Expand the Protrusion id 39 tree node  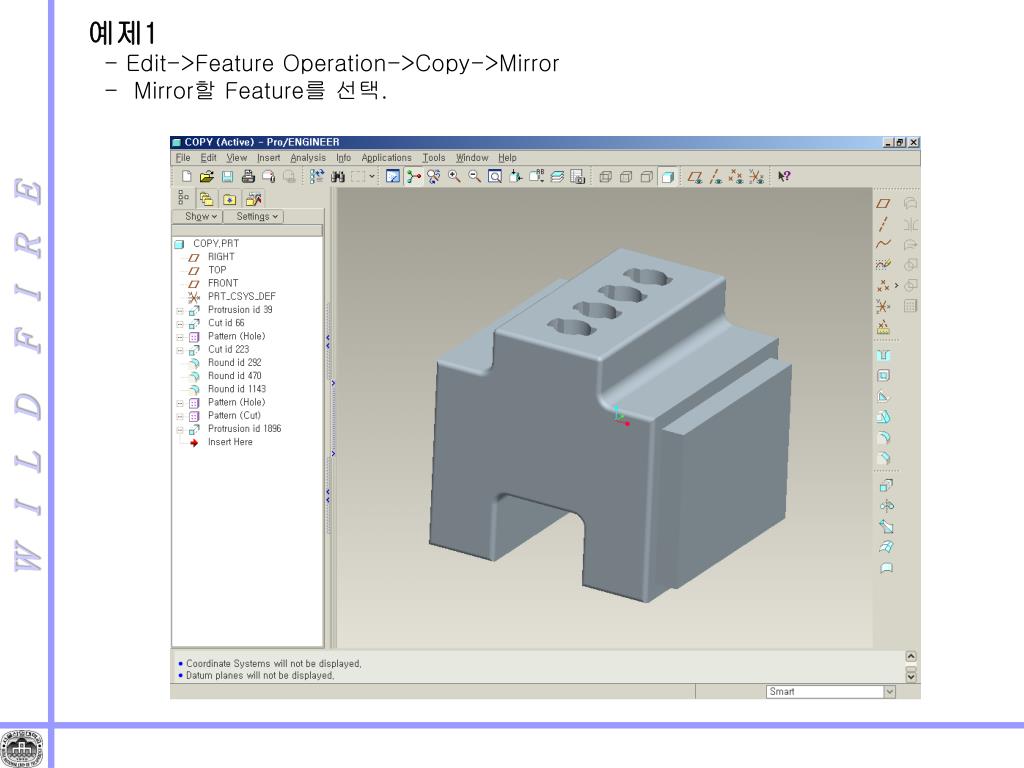point(180,310)
